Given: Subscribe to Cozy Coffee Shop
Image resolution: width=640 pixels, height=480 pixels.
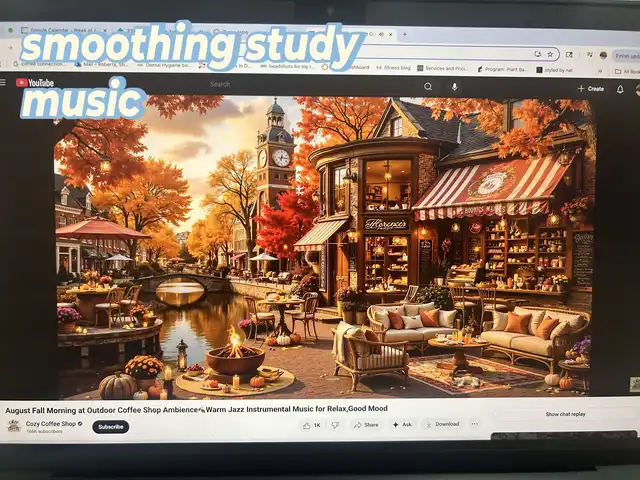Looking at the screenshot, I should [110, 427].
